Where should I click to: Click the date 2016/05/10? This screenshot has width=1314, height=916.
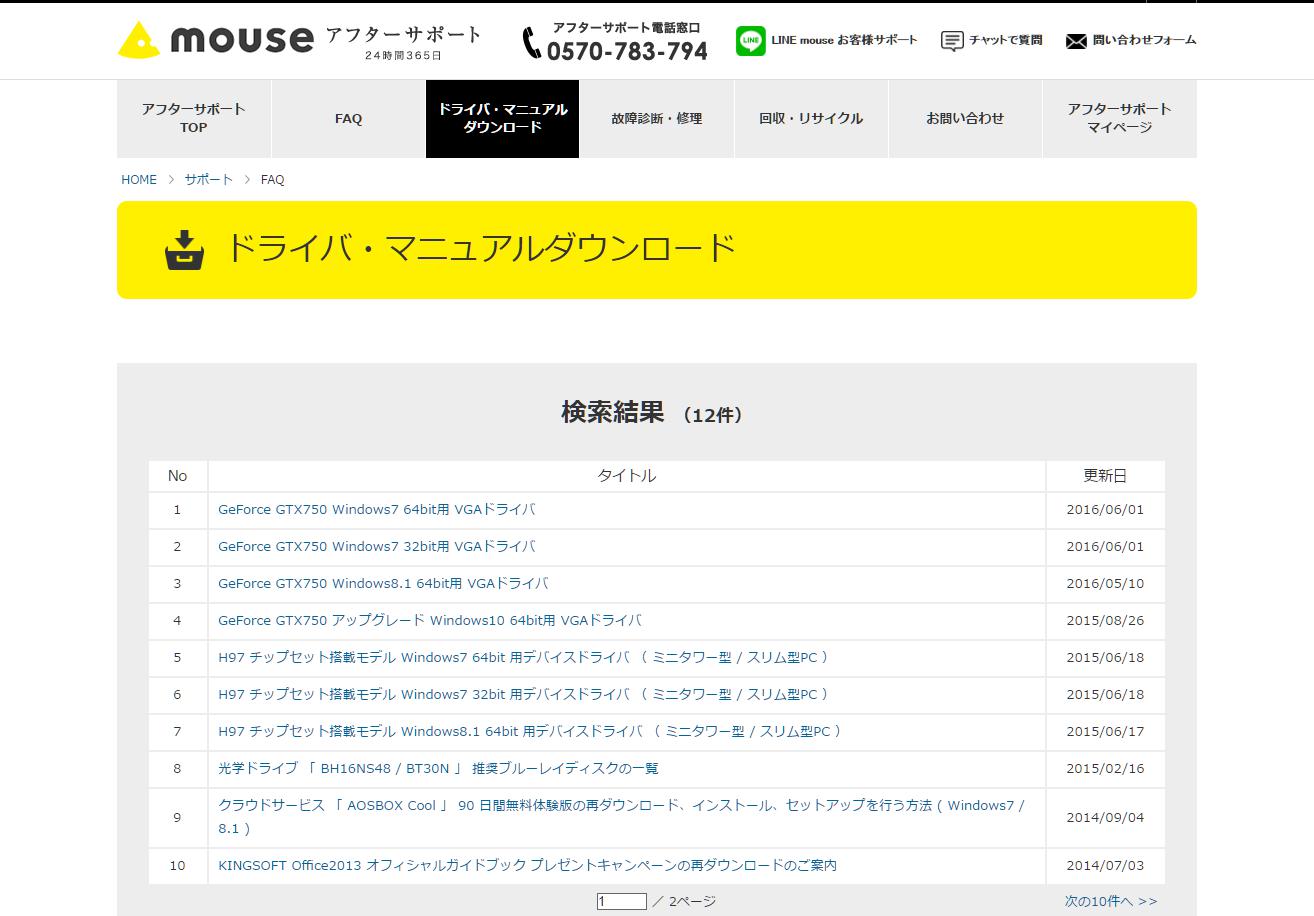pyautogui.click(x=1105, y=584)
